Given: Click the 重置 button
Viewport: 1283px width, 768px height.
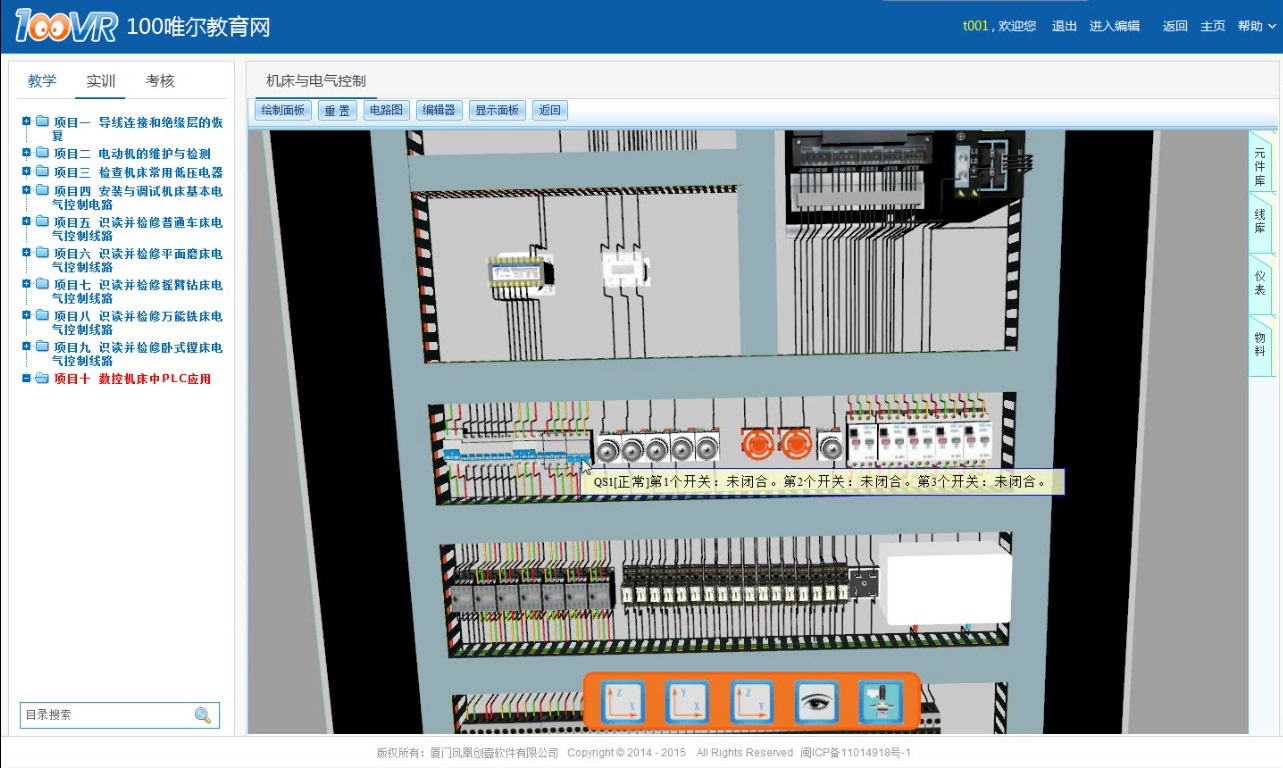Looking at the screenshot, I should [x=337, y=110].
